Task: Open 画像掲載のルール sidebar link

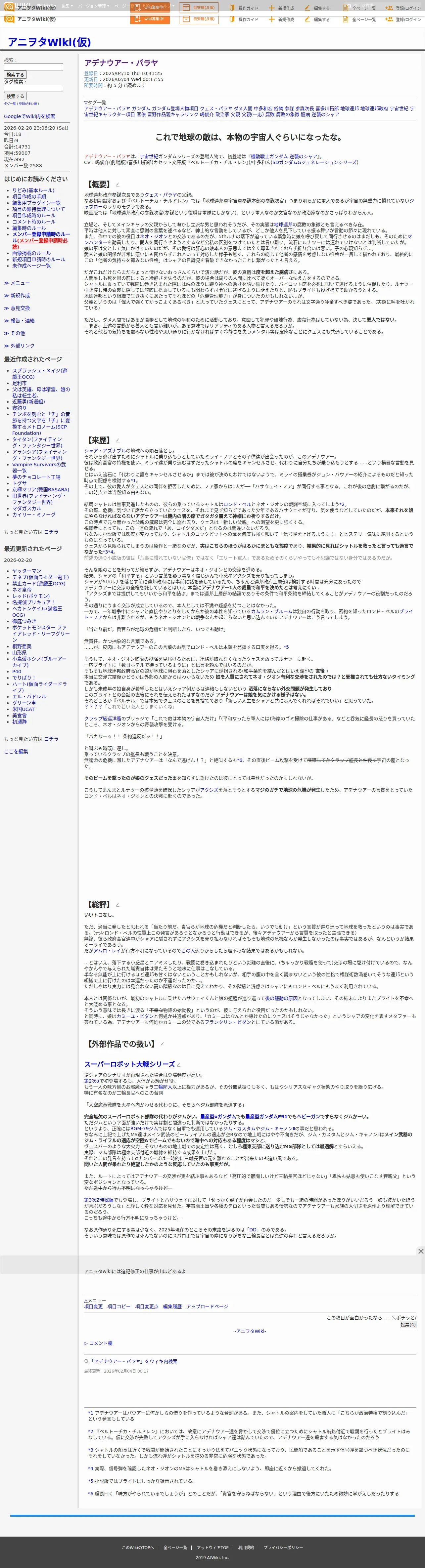Action: point(31,253)
